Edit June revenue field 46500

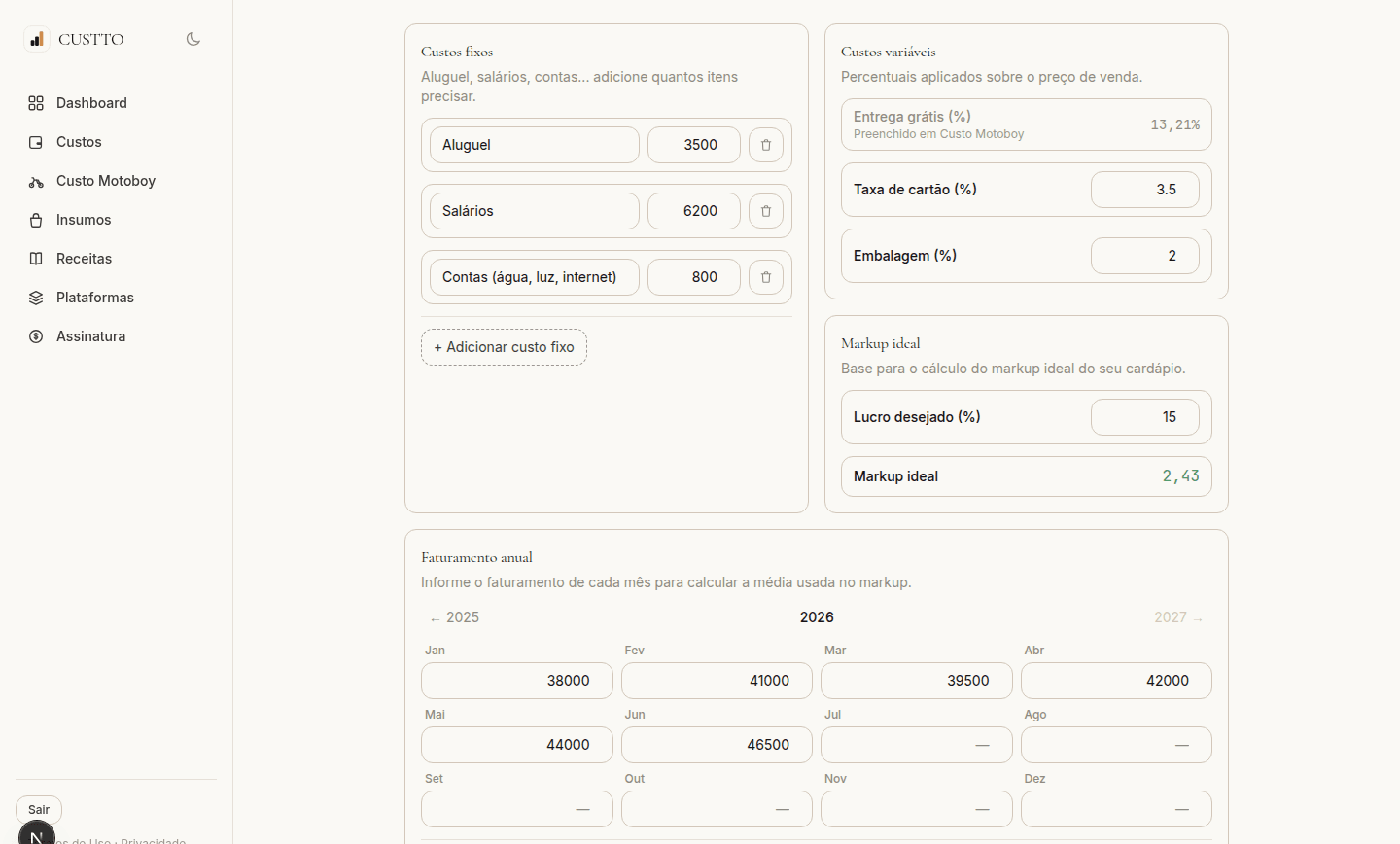(717, 745)
